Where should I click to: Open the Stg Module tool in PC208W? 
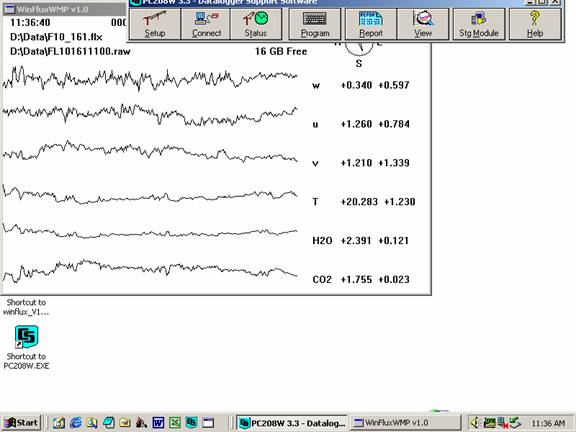[x=479, y=24]
